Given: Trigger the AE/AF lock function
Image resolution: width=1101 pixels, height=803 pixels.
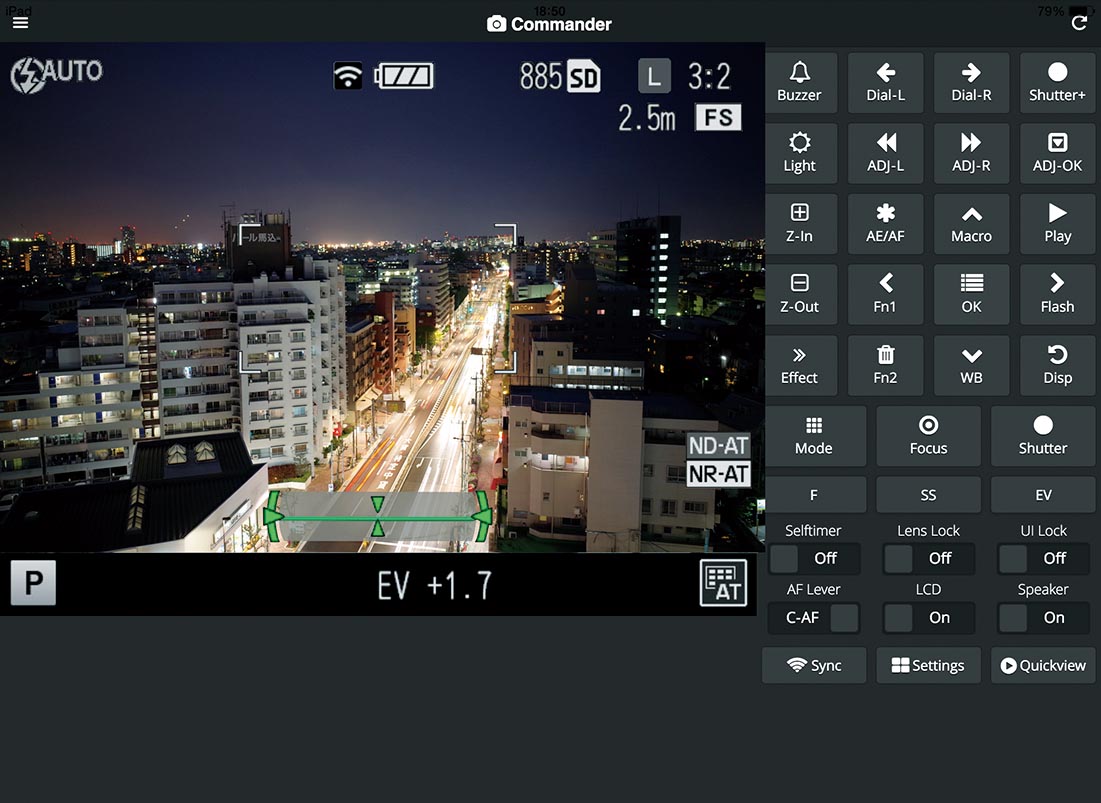Looking at the screenshot, I should (885, 223).
